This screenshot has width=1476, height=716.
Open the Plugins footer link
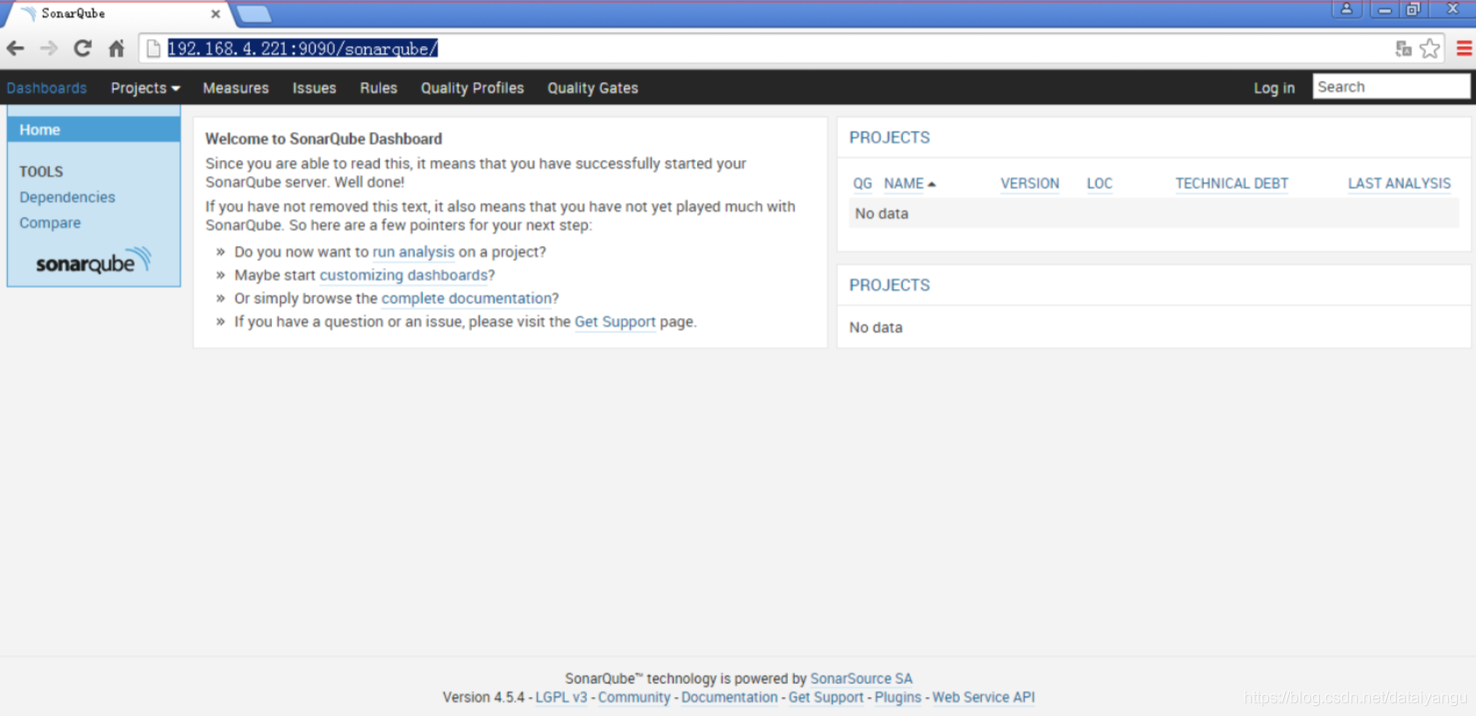[x=898, y=698]
